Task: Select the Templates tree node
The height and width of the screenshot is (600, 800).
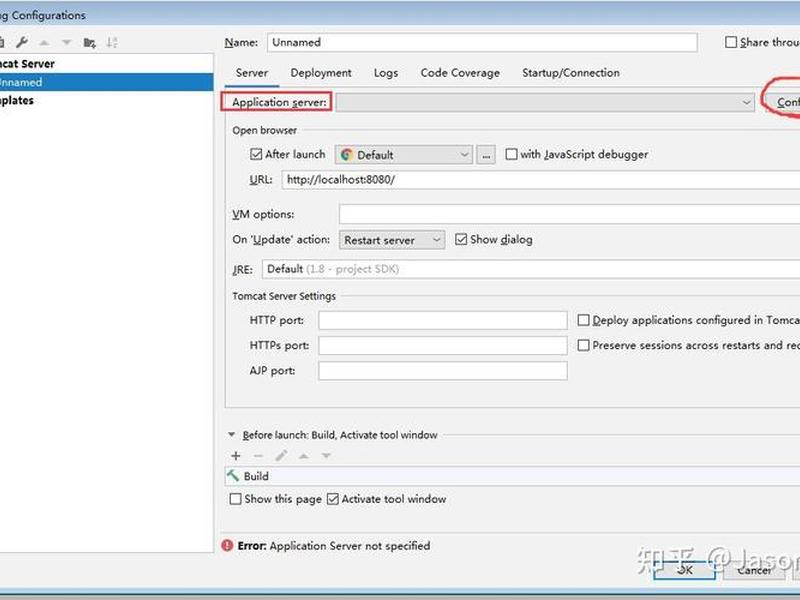Action: (x=107, y=101)
